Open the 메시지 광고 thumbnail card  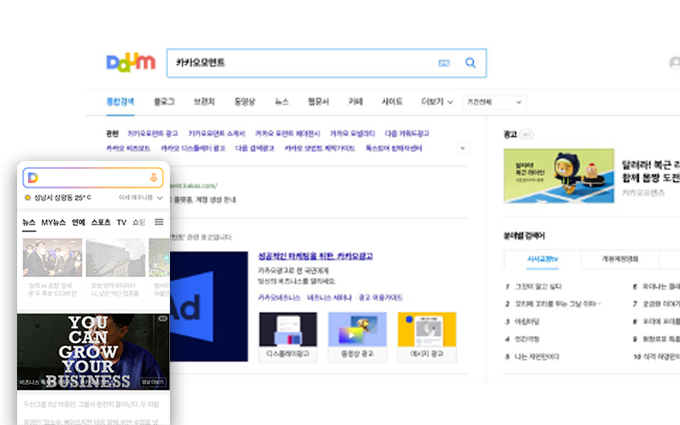click(x=427, y=337)
